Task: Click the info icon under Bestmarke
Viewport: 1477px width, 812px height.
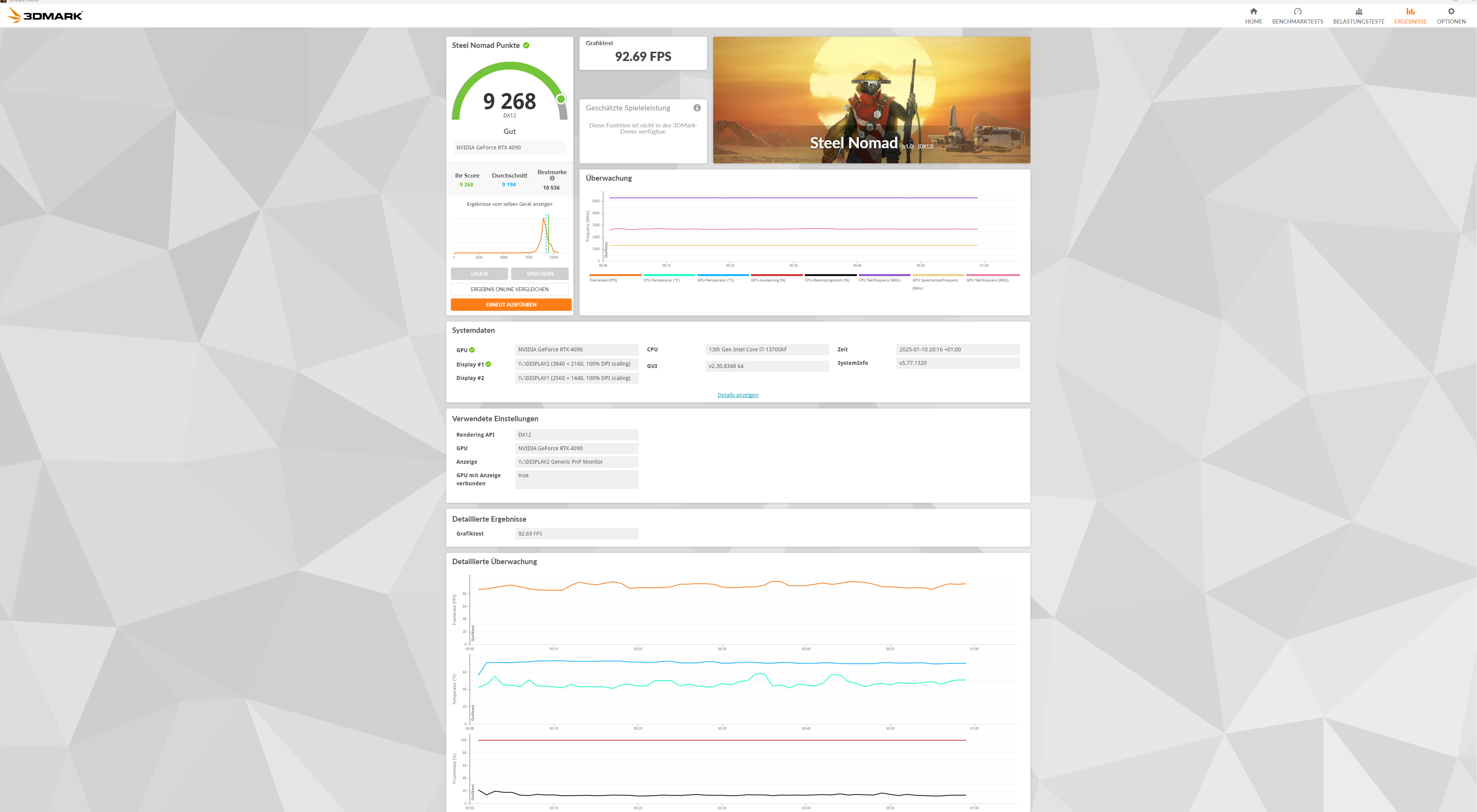Action: click(552, 178)
